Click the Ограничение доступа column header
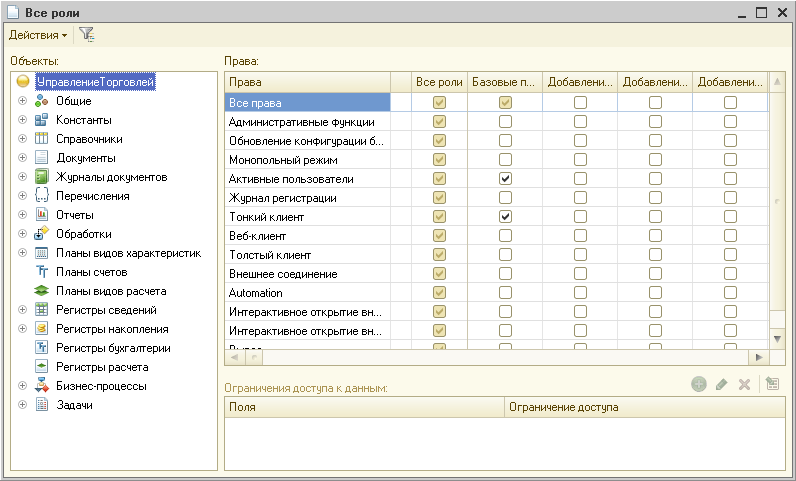This screenshot has width=796, height=481. tap(645, 407)
